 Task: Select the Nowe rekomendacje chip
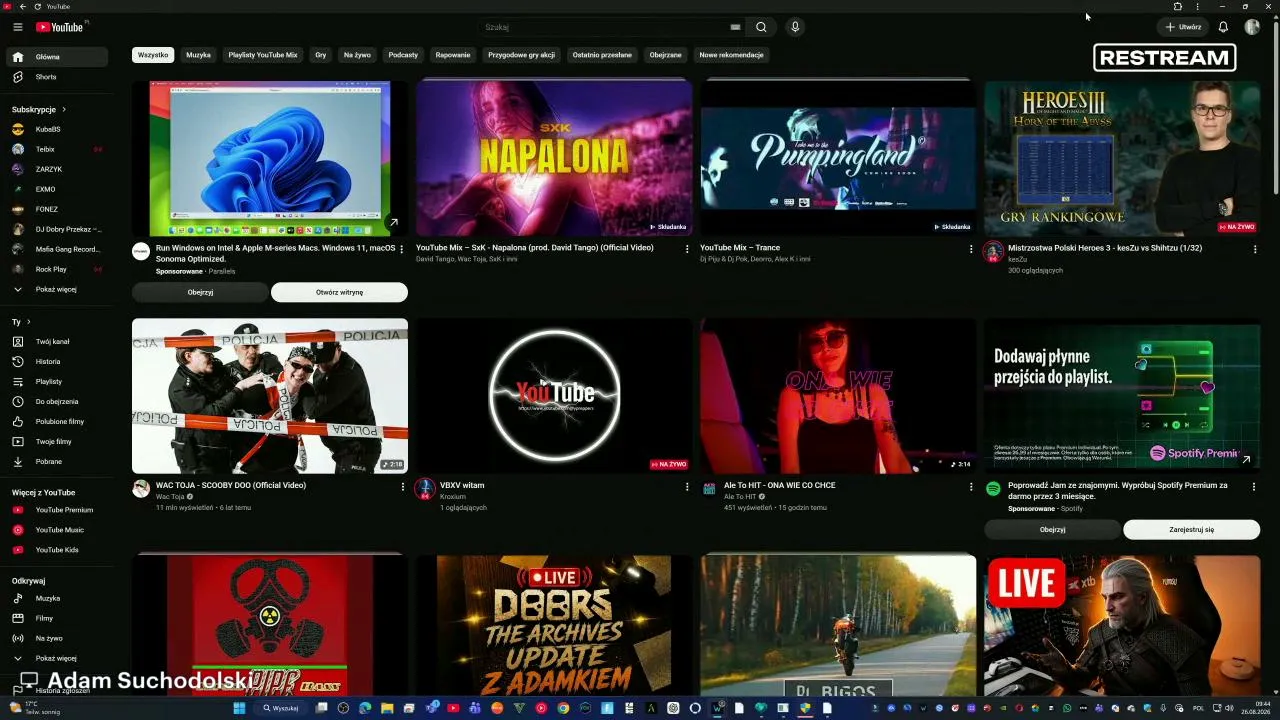(x=731, y=55)
